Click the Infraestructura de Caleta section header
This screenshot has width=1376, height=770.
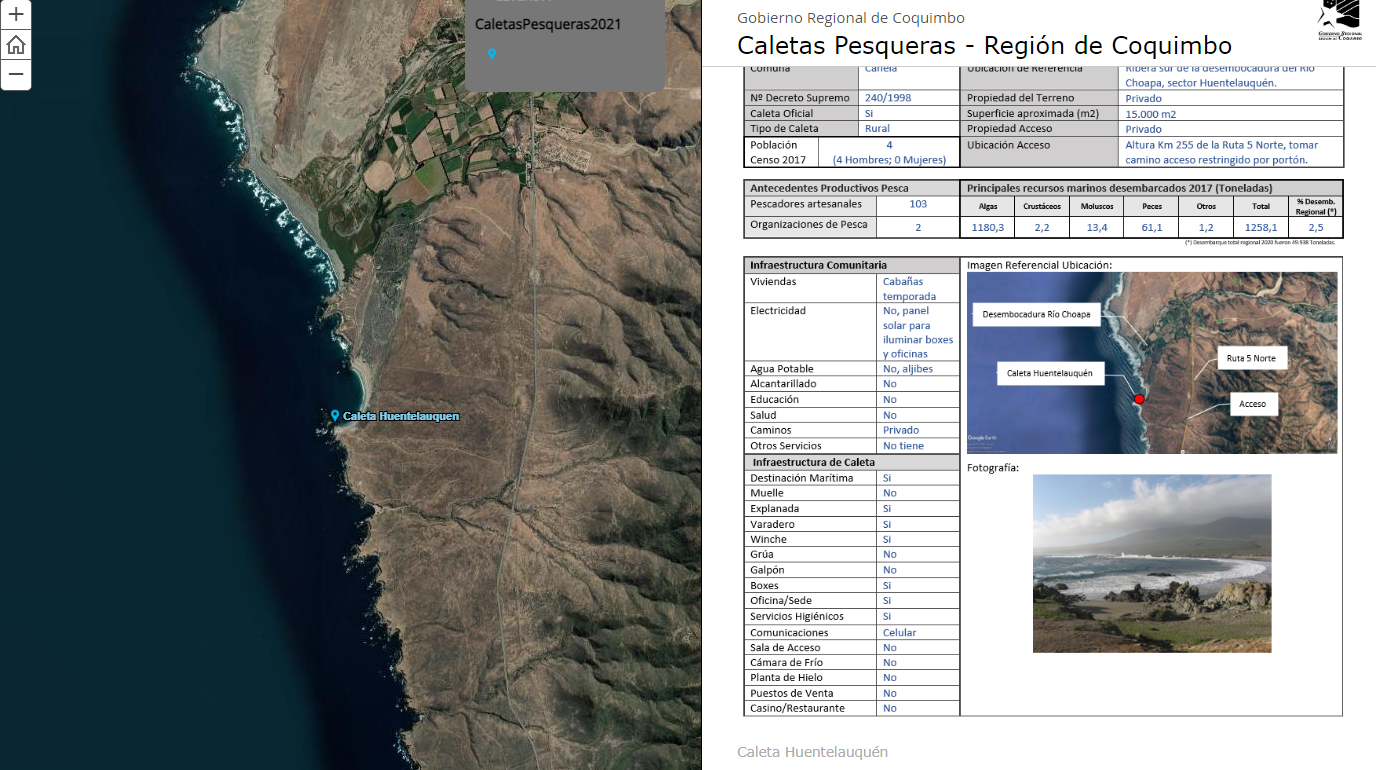[813, 462]
